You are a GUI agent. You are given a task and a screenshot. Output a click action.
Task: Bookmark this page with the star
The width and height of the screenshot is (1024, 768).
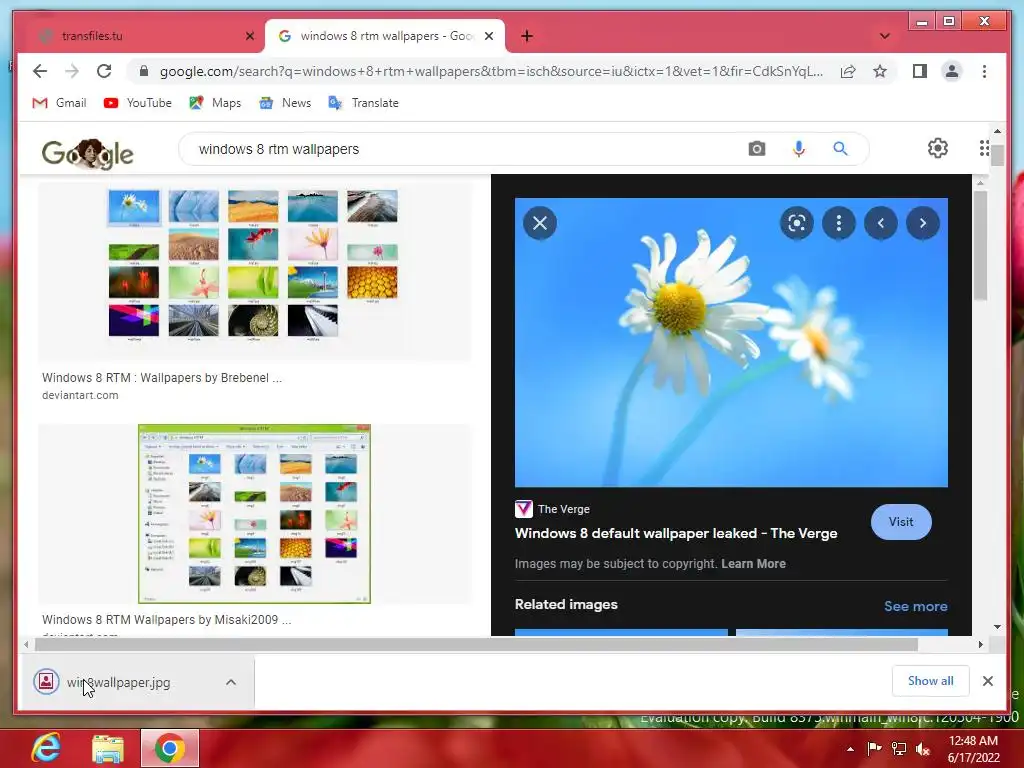880,71
